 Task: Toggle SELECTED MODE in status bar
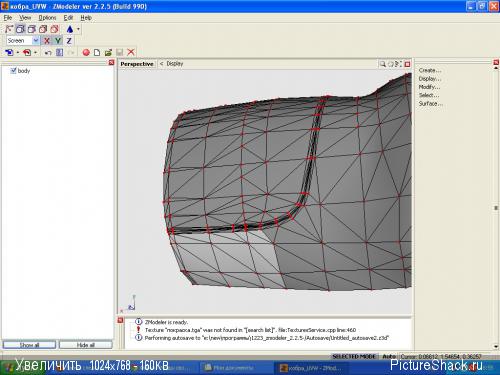coord(354,356)
